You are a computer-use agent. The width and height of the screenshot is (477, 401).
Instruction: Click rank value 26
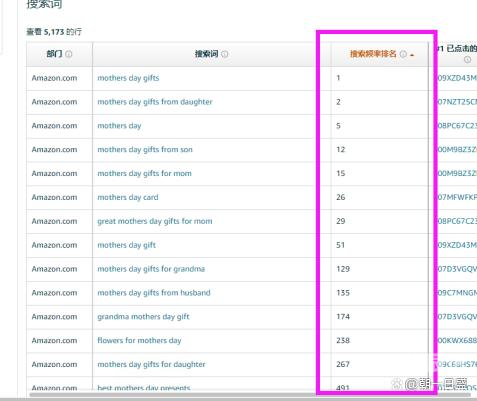click(x=341, y=197)
